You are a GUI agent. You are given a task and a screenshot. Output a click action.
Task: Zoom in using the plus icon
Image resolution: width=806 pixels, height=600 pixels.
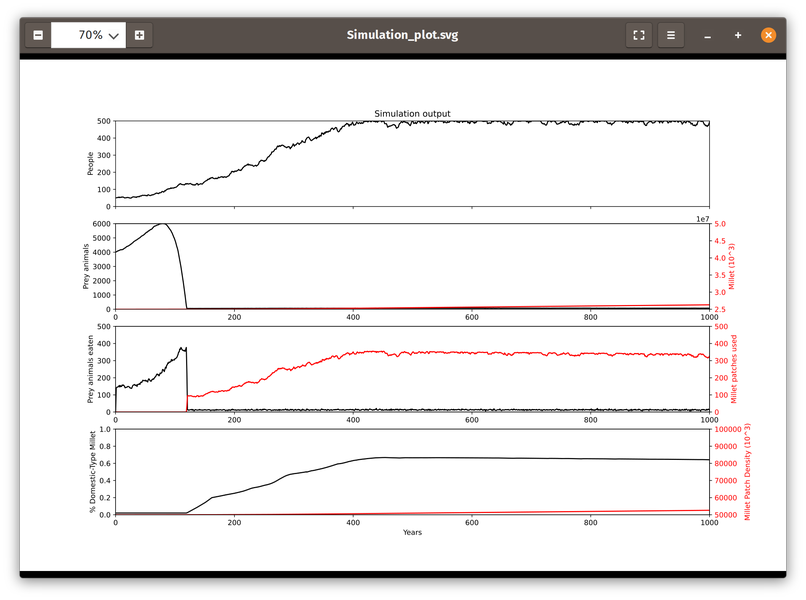point(139,34)
